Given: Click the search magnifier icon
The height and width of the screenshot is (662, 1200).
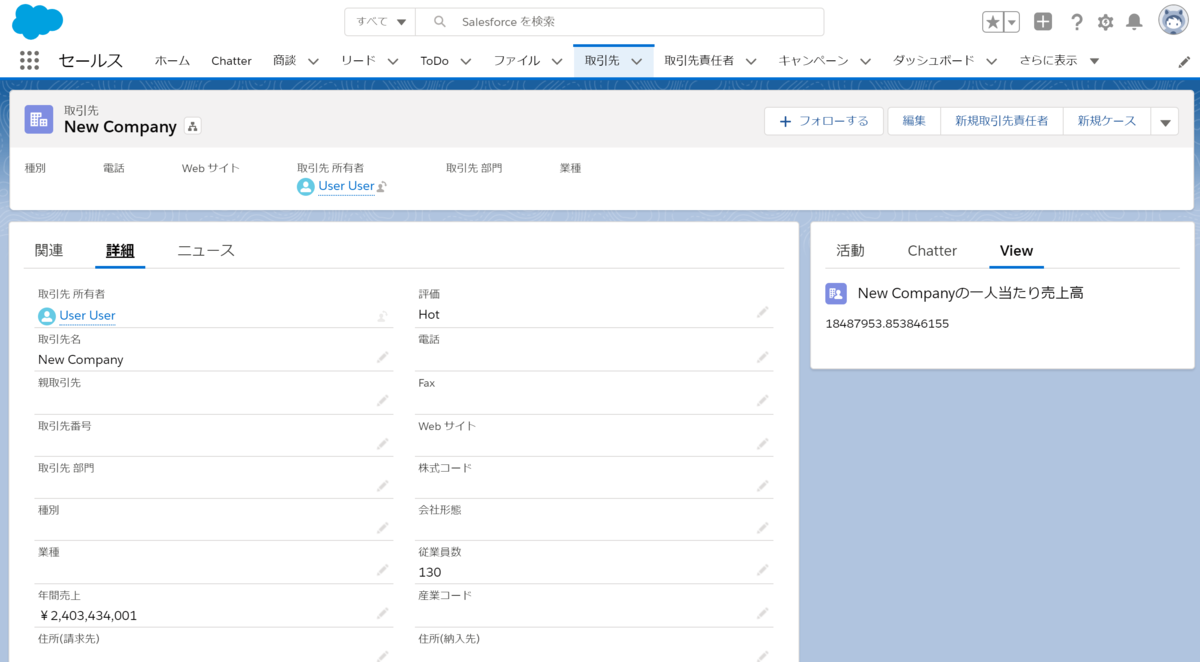Looking at the screenshot, I should 439,22.
